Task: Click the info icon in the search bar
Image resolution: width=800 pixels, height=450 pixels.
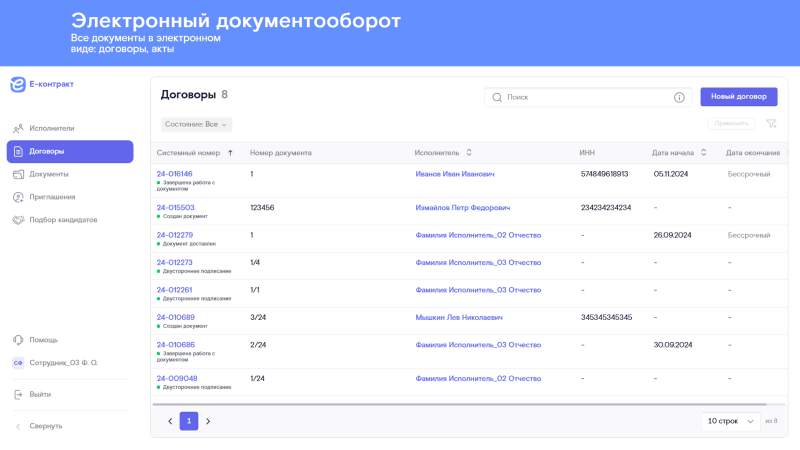Action: point(679,97)
